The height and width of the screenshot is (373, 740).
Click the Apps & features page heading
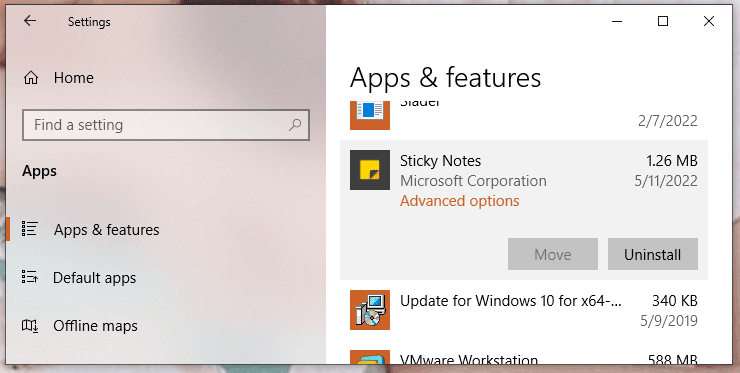click(x=446, y=78)
